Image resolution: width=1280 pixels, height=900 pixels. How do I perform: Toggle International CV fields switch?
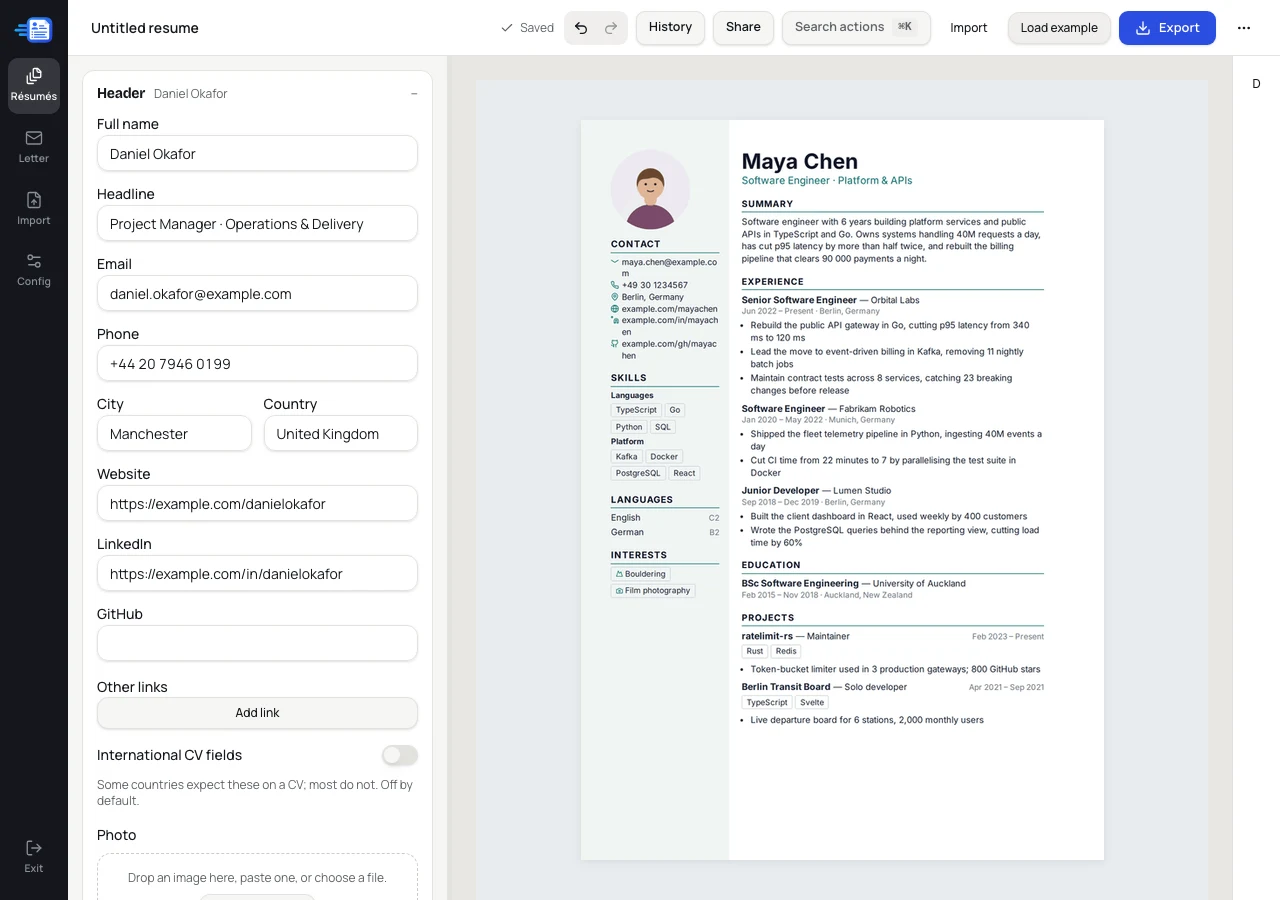400,755
